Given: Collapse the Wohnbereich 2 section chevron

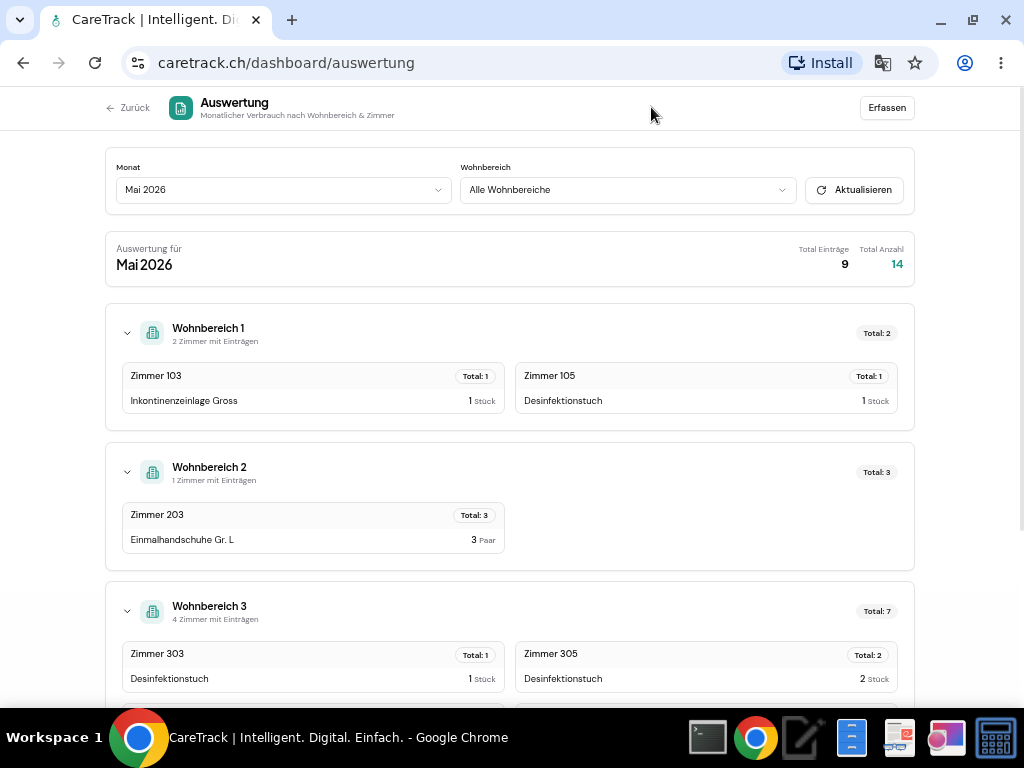Looking at the screenshot, I should pos(127,472).
